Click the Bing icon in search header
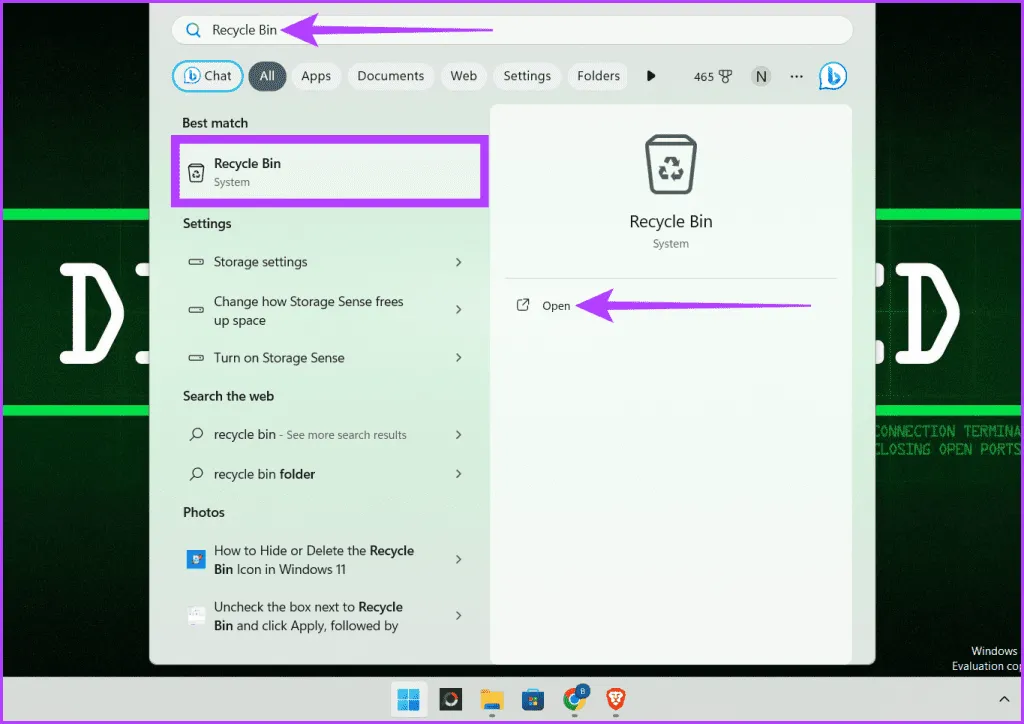 tap(832, 76)
